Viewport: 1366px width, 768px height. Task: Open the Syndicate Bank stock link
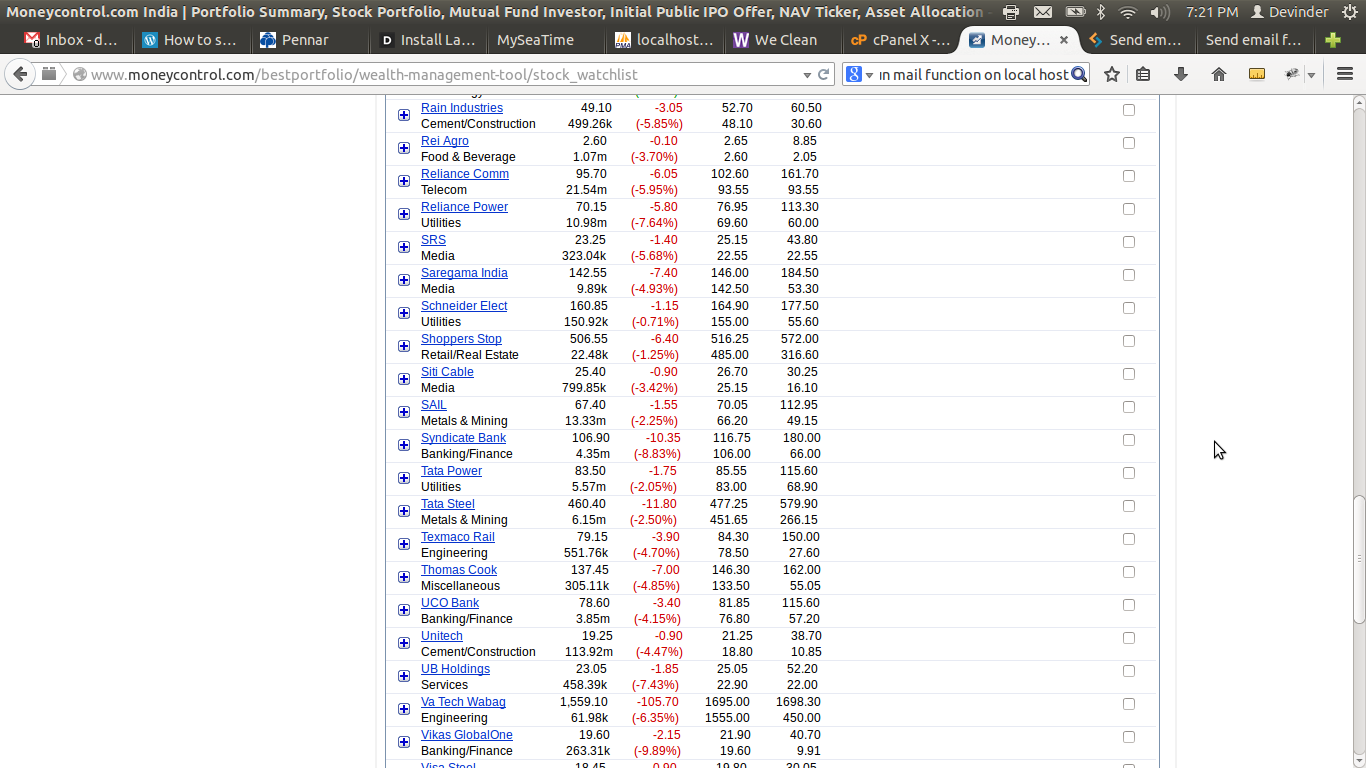pos(463,438)
